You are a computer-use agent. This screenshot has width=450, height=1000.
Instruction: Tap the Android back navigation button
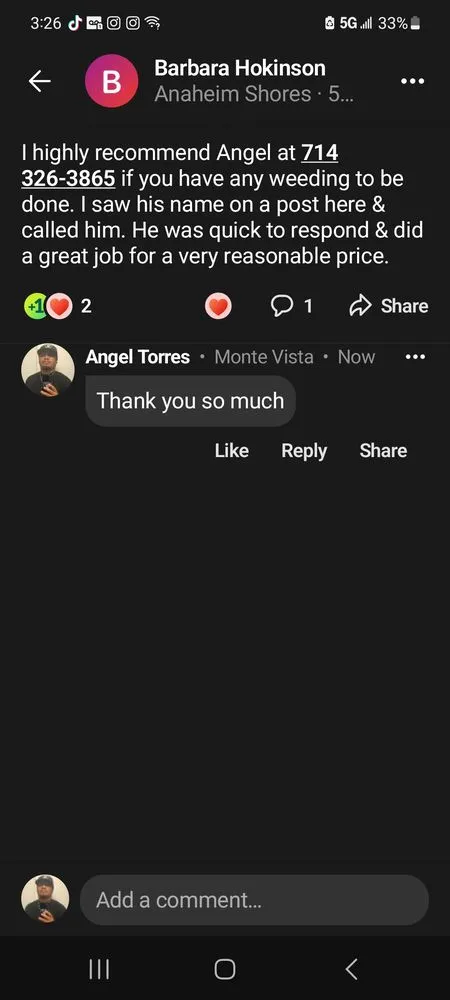tap(351, 969)
